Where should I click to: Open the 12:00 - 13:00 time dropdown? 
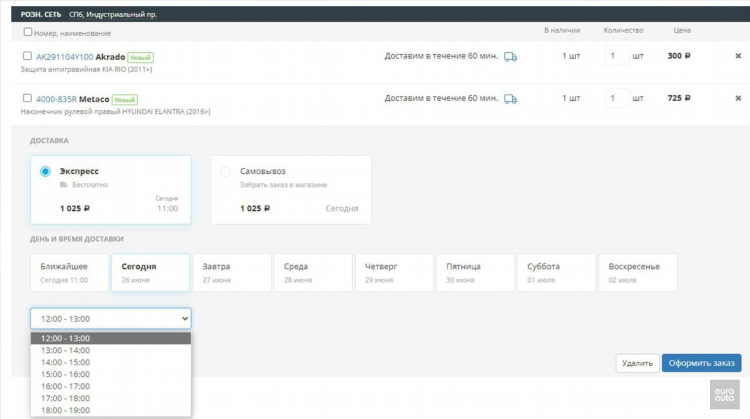(110, 319)
